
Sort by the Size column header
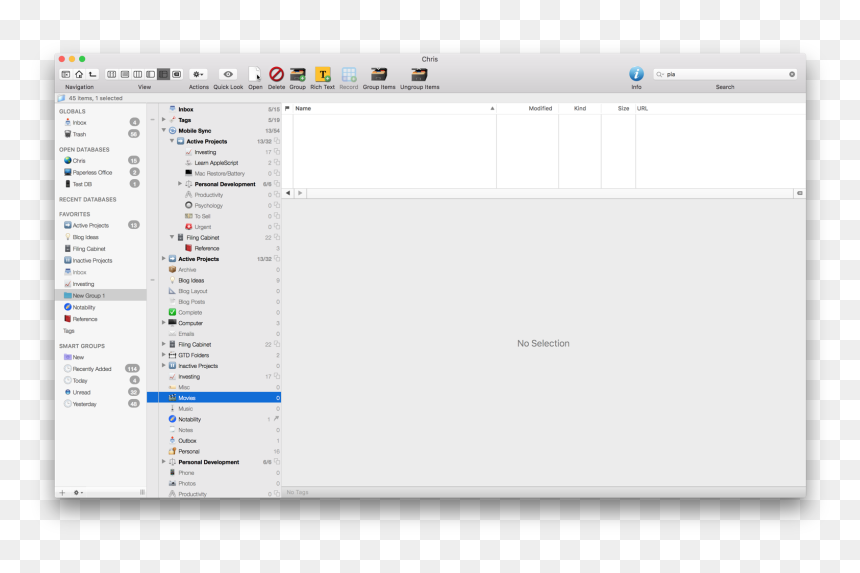tap(618, 109)
